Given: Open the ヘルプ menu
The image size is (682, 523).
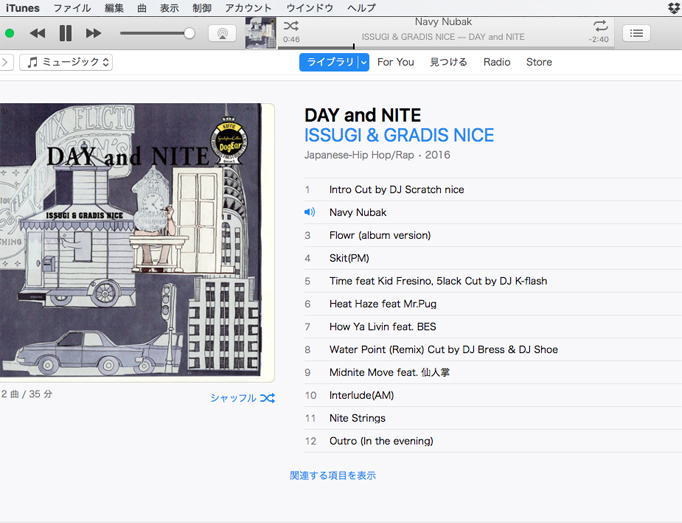Looking at the screenshot, I should (361, 8).
